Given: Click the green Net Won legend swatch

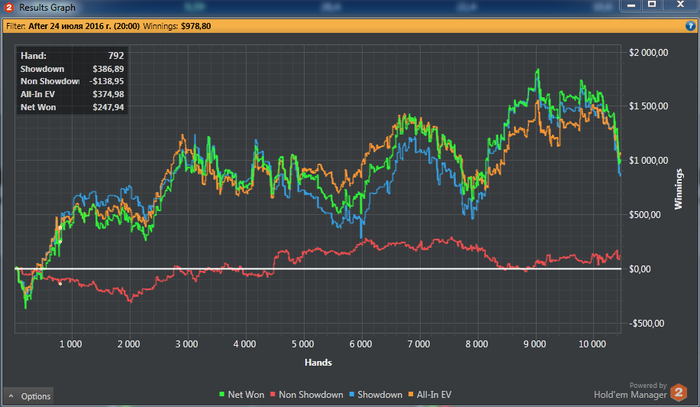Looking at the screenshot, I should coord(220,395).
